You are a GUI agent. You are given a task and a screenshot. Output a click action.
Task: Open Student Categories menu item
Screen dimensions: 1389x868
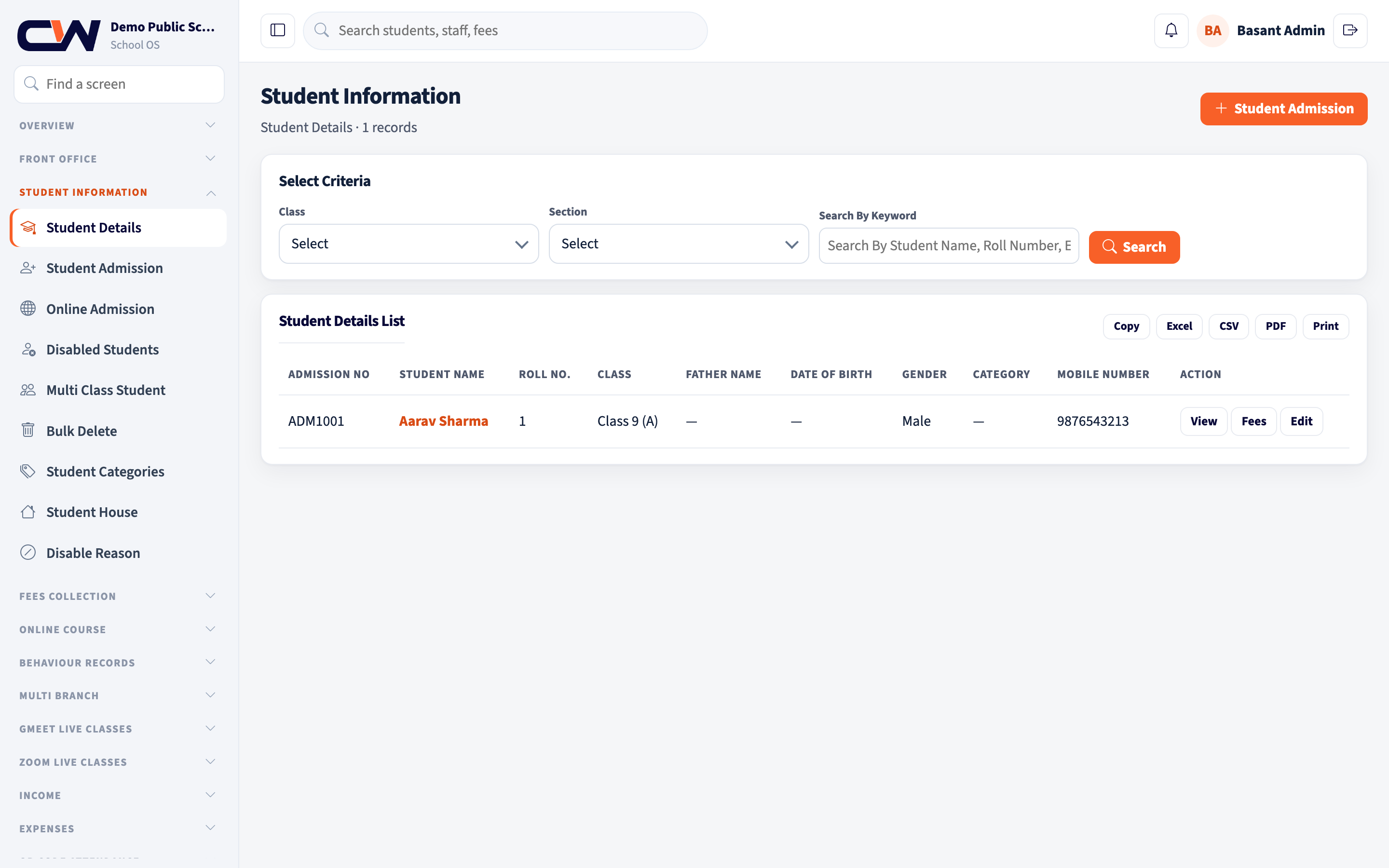click(x=119, y=471)
